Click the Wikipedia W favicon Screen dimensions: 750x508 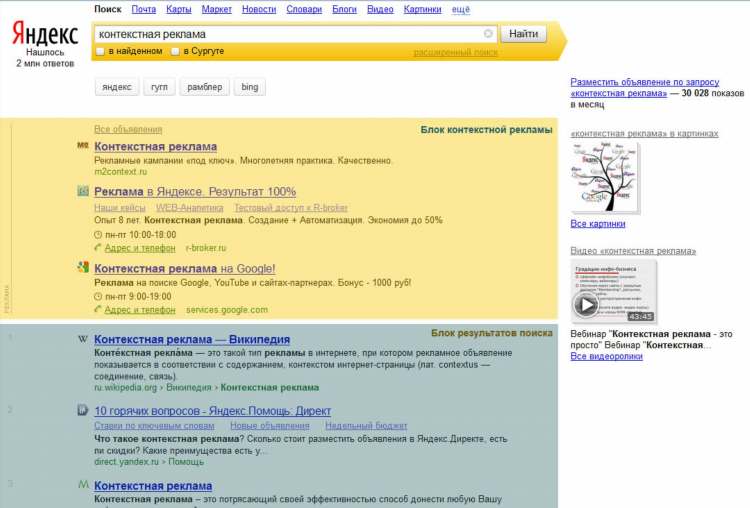click(x=83, y=339)
